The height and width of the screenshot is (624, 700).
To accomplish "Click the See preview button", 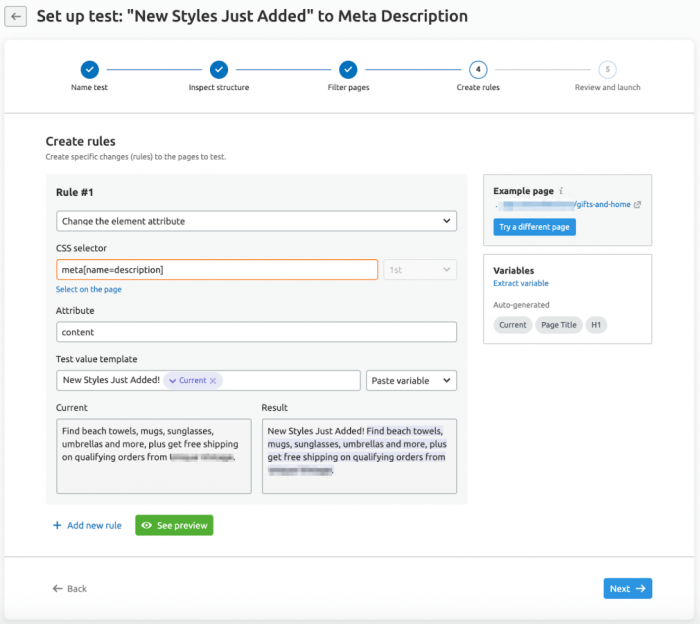I will click(x=174, y=525).
